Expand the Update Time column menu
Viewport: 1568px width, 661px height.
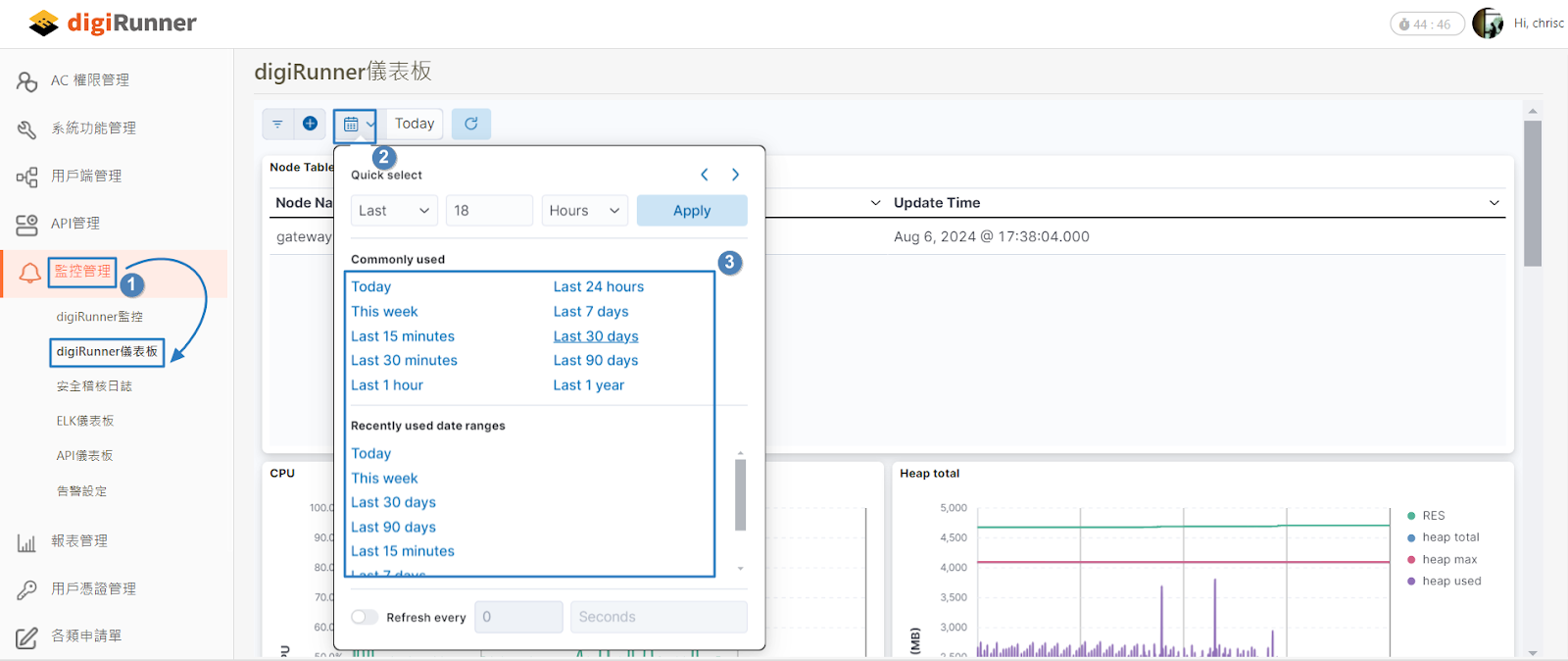click(x=1494, y=203)
